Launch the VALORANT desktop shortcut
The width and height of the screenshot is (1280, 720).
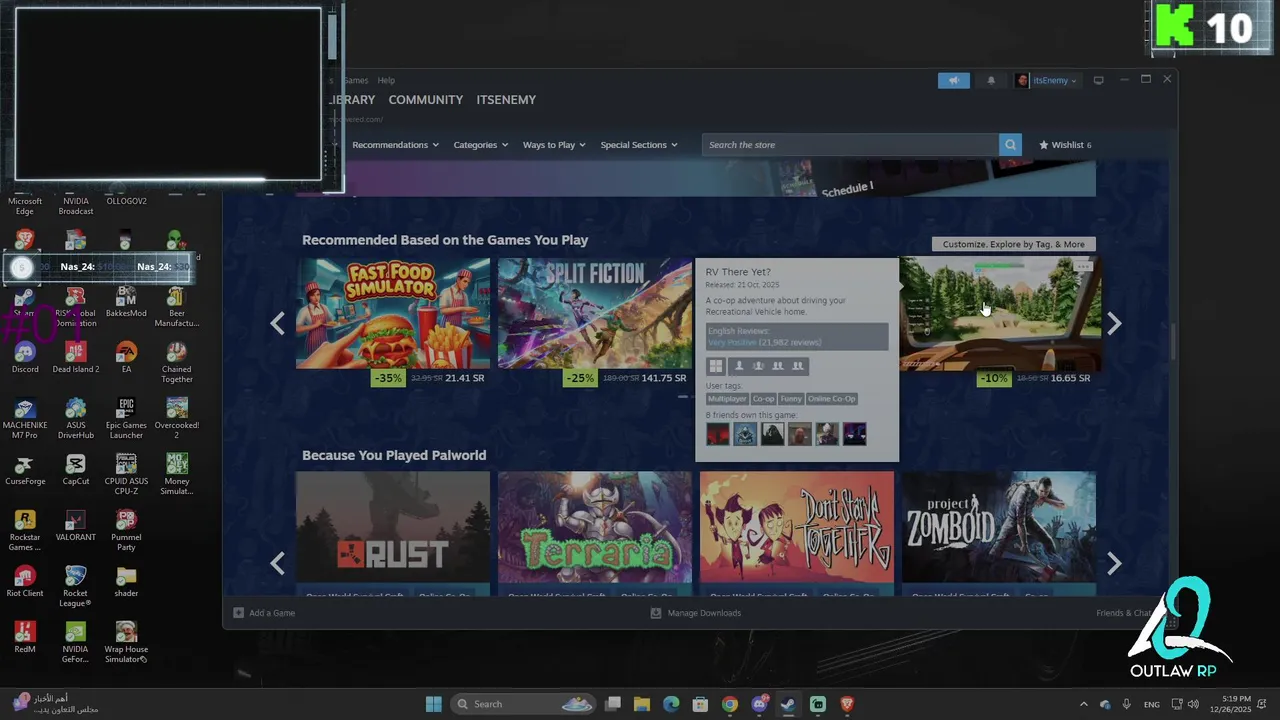coord(76,526)
